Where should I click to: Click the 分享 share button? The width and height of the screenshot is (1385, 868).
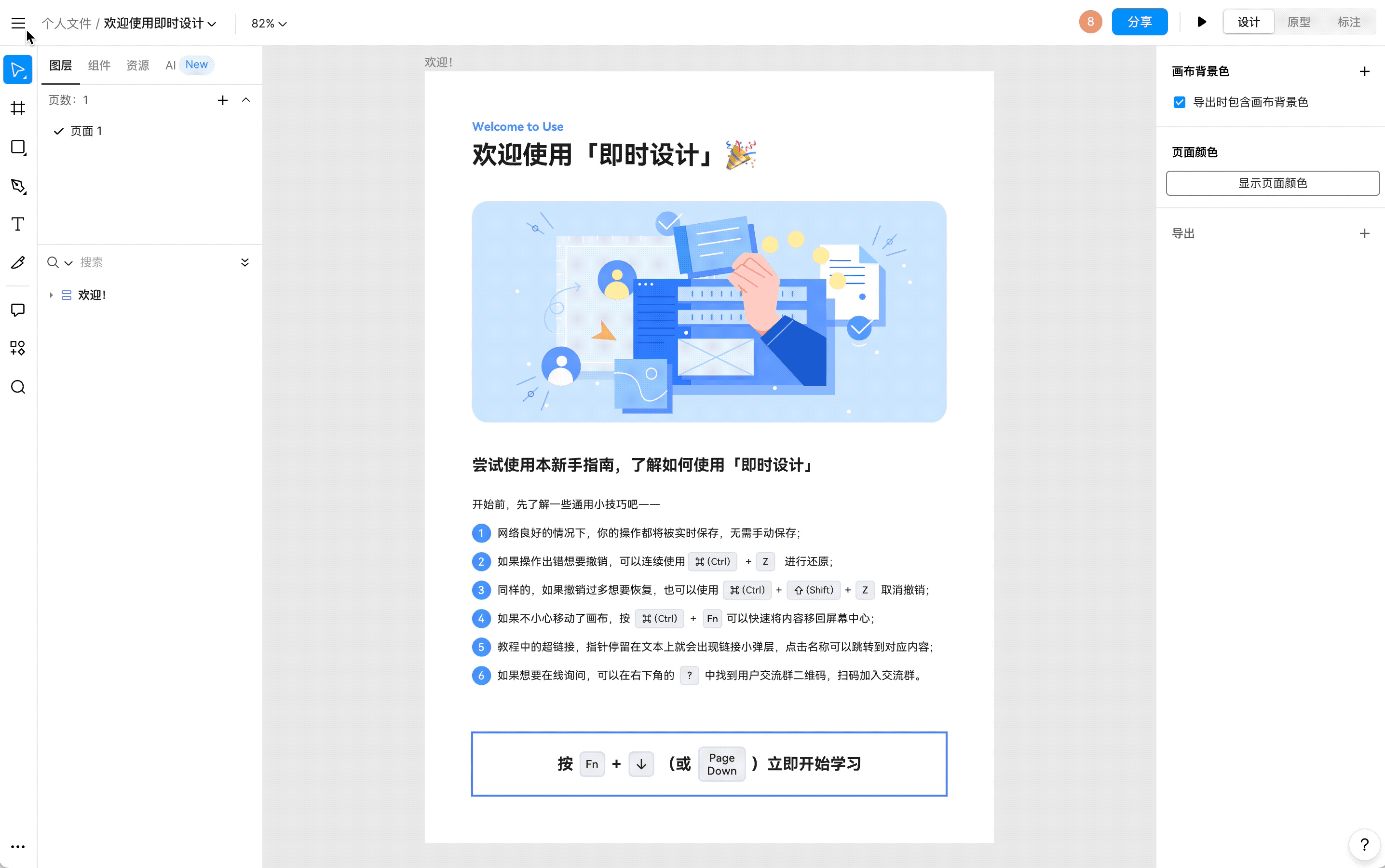pos(1139,22)
